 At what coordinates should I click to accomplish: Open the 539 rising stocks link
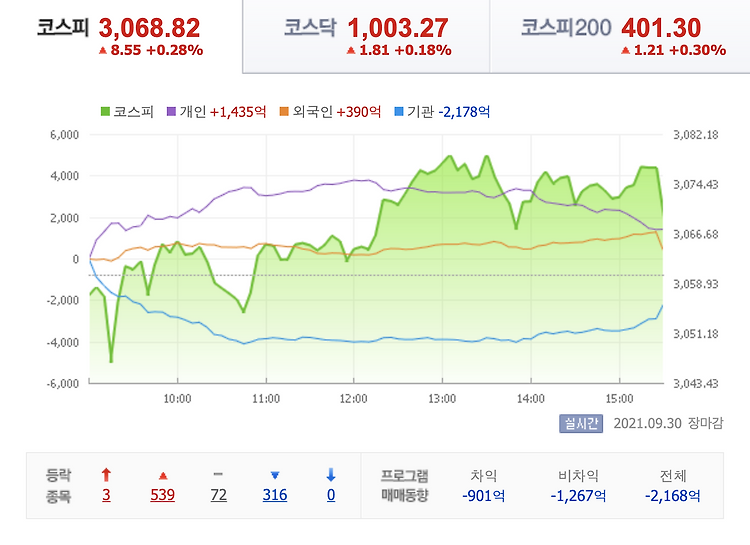click(x=163, y=495)
